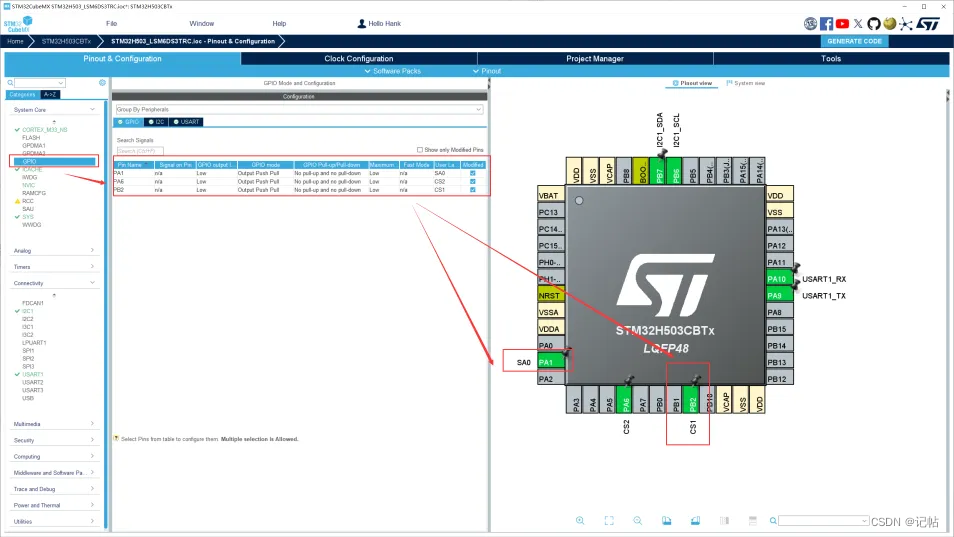
Task: Zoom in on the pinout view
Action: click(580, 521)
